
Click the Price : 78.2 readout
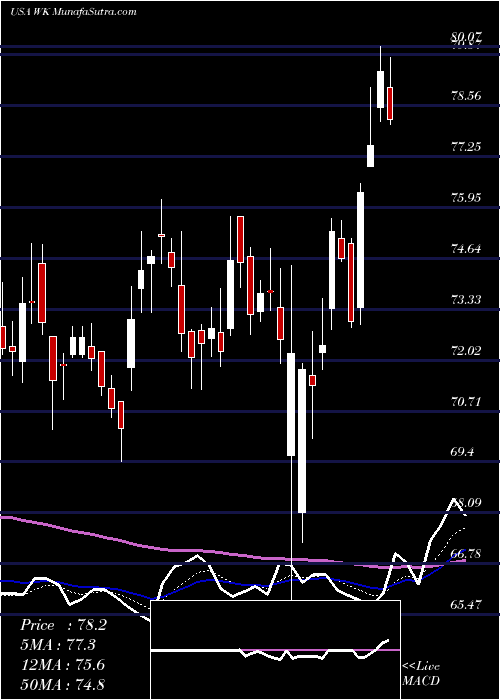(x=63, y=625)
